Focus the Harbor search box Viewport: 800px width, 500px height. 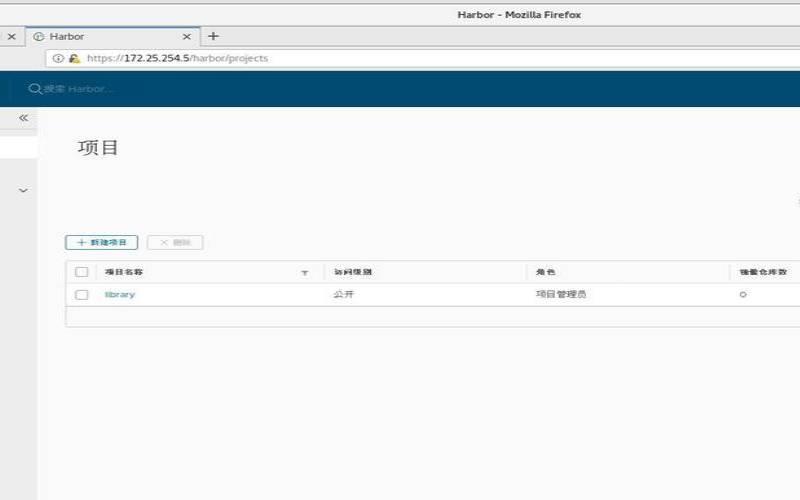pyautogui.click(x=77, y=89)
